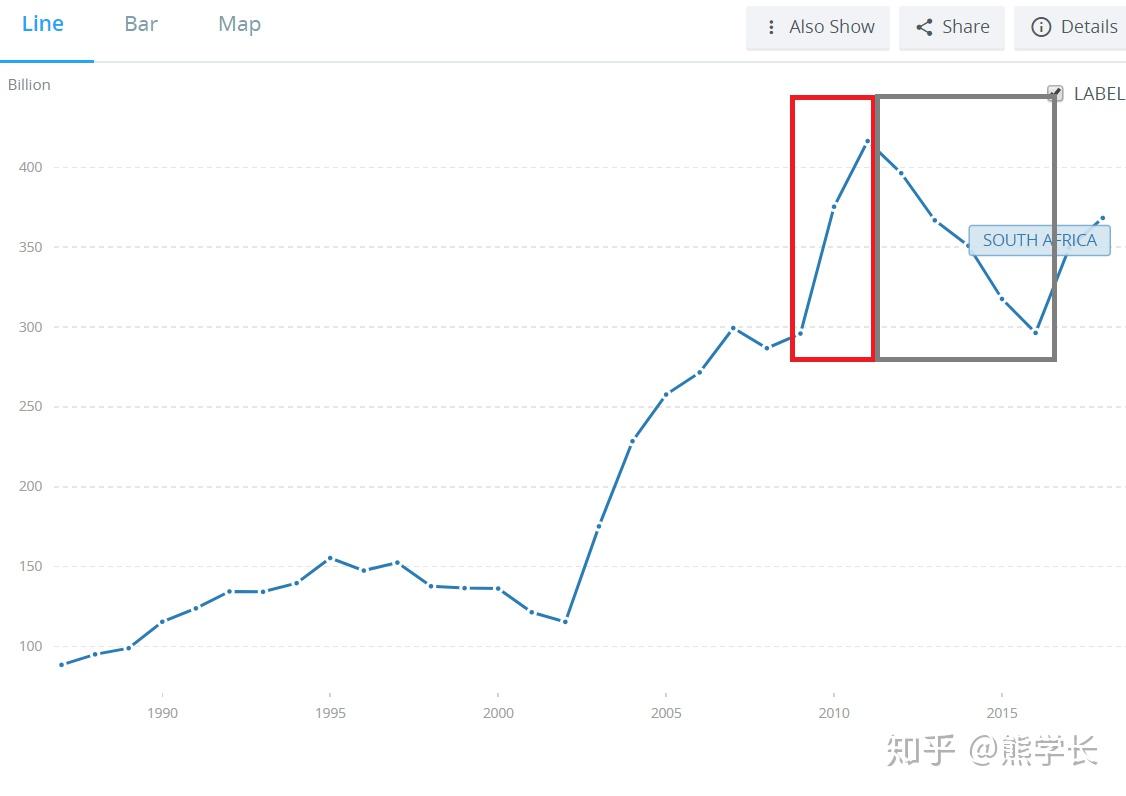Viewport: 1126px width, 796px height.
Task: Switch to the Map tab
Action: click(x=240, y=24)
